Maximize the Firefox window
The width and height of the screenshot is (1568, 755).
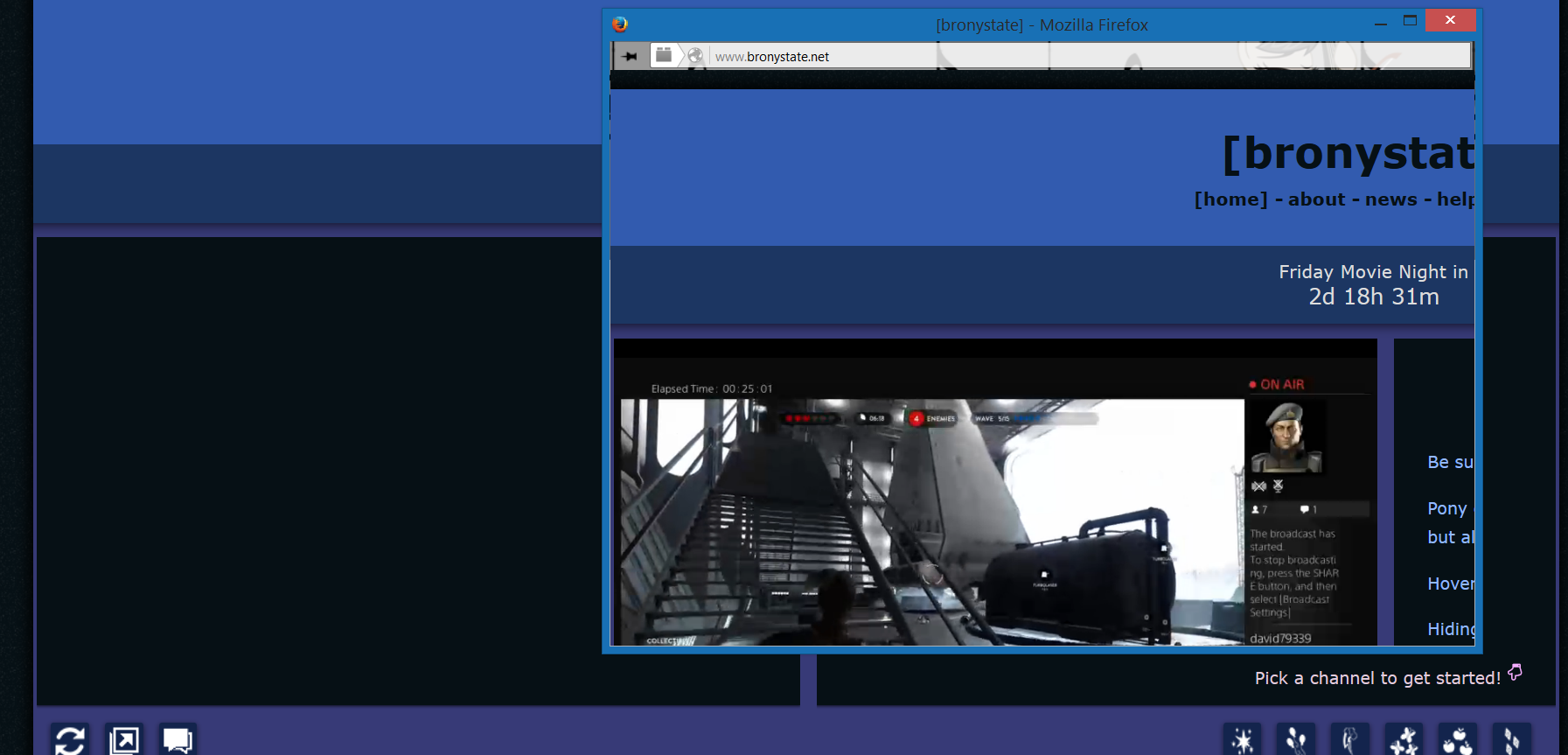click(1410, 20)
